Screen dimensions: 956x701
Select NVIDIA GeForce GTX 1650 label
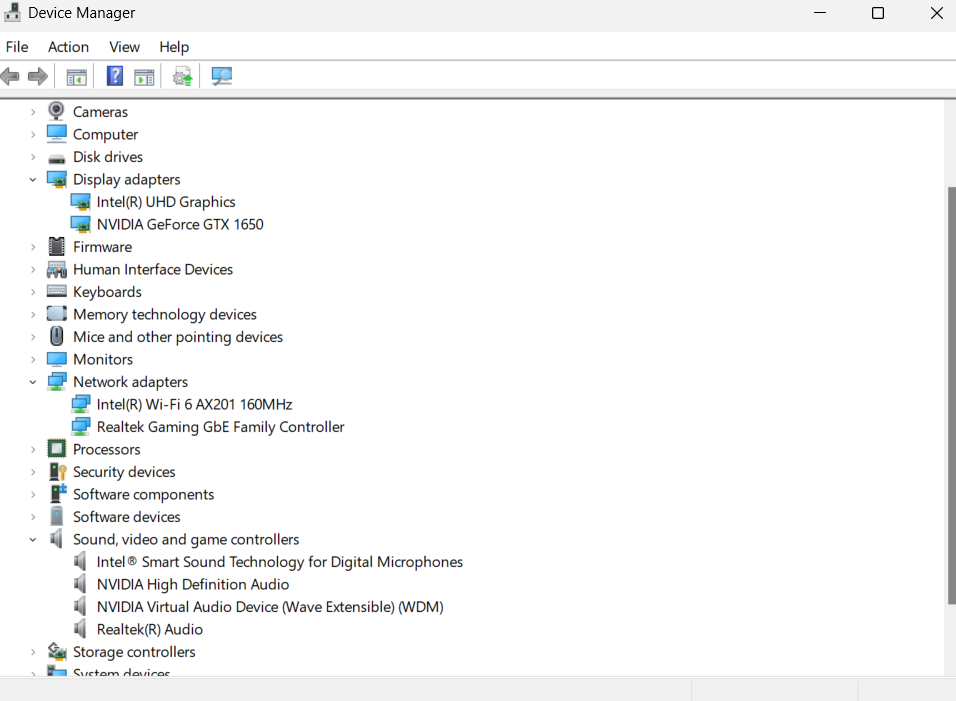pos(180,224)
